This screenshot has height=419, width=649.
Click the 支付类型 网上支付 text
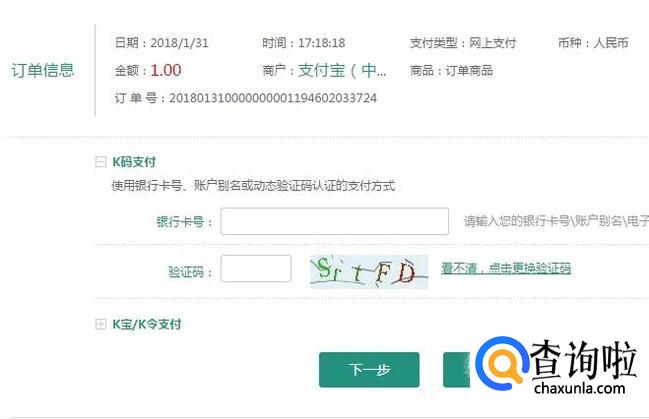(463, 43)
